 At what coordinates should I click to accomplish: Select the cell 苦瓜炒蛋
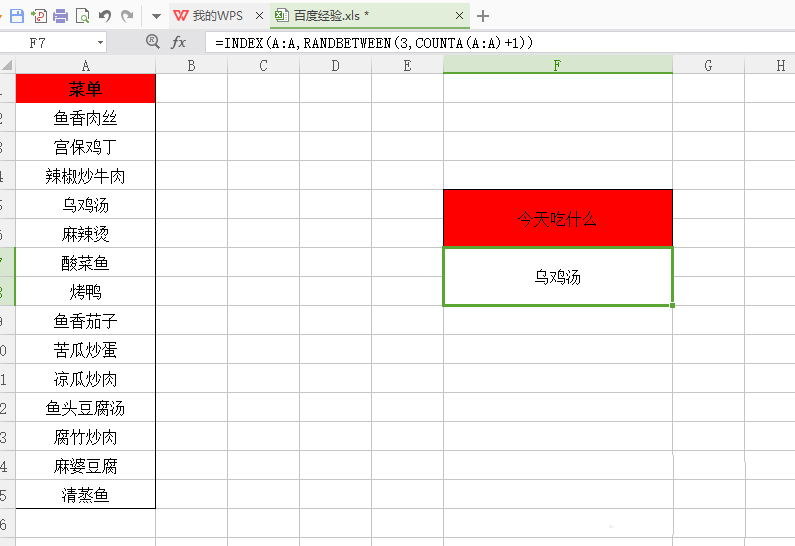[x=86, y=349]
